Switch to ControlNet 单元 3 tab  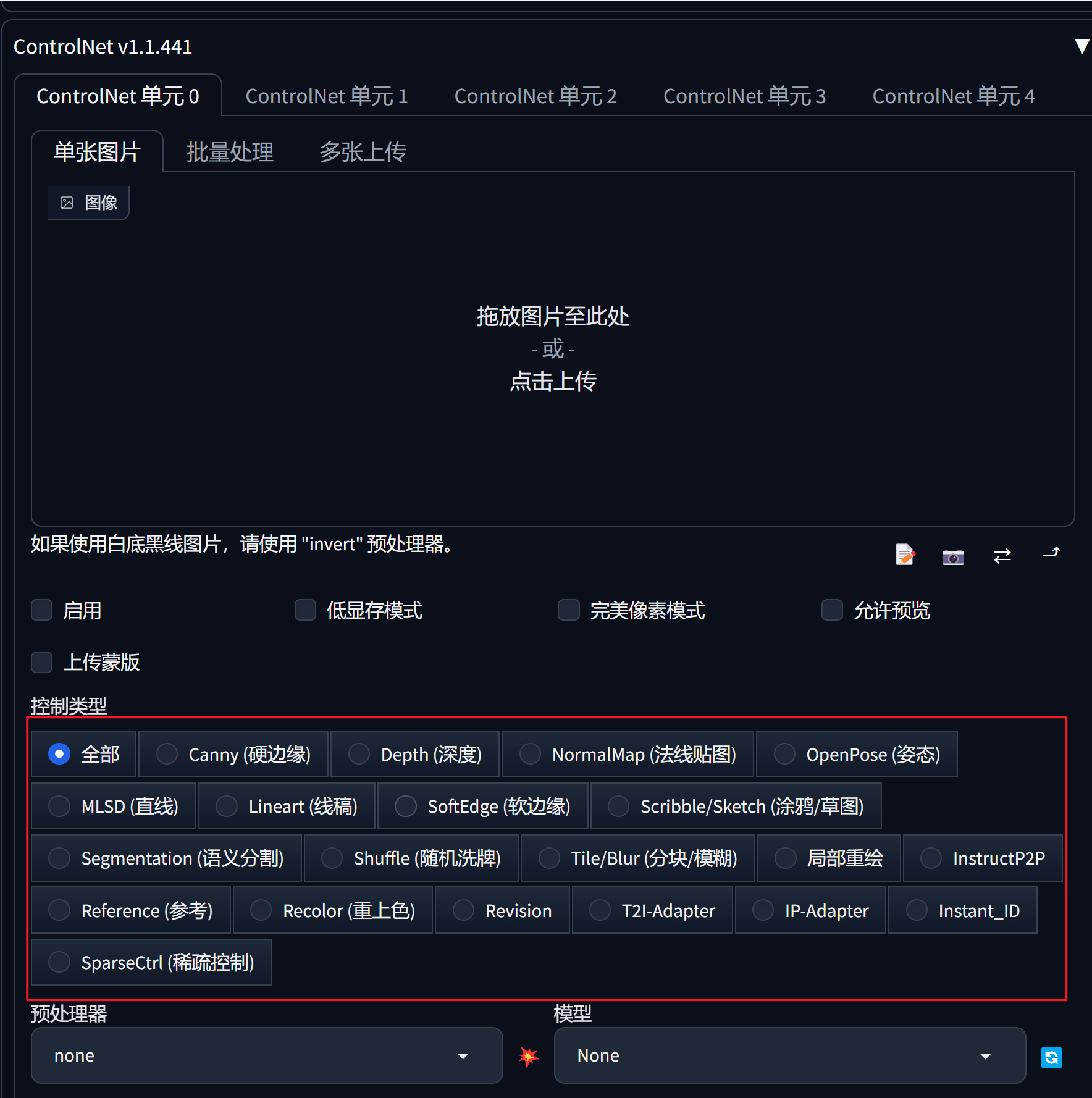[744, 96]
